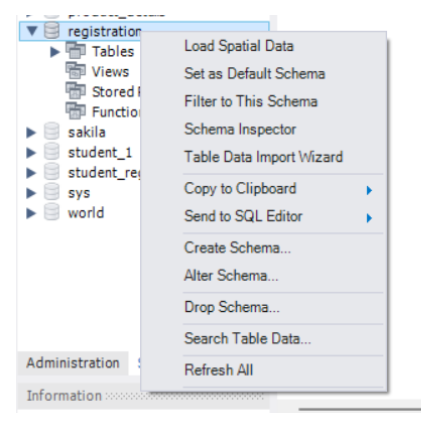
Task: Expand the Tables node under registration
Action: click(x=55, y=52)
